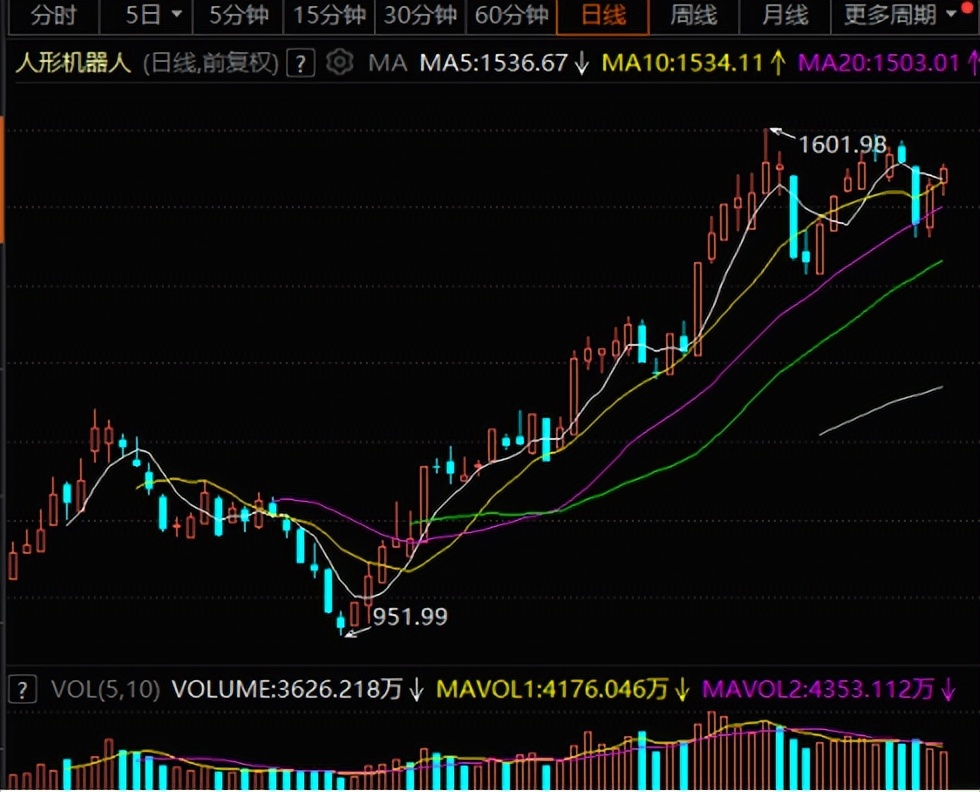The height and width of the screenshot is (792, 980).
Task: Click the MA10:1534.11 value
Action: click(682, 63)
